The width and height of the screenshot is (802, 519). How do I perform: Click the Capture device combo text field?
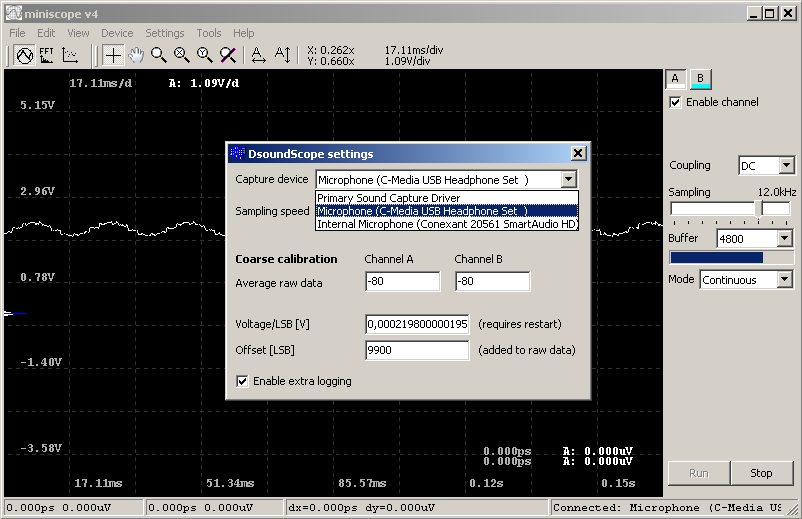coord(439,179)
